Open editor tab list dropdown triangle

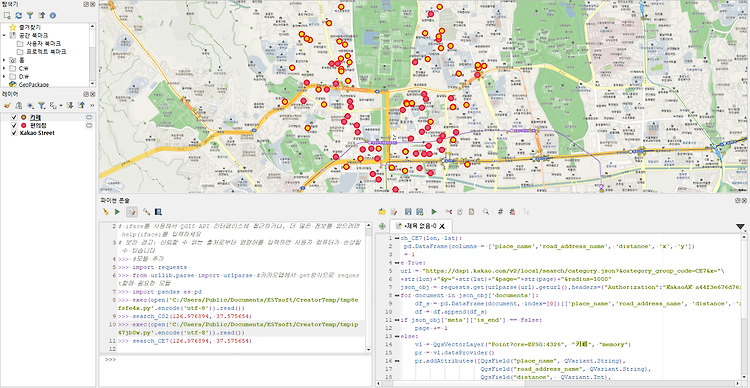[740, 226]
